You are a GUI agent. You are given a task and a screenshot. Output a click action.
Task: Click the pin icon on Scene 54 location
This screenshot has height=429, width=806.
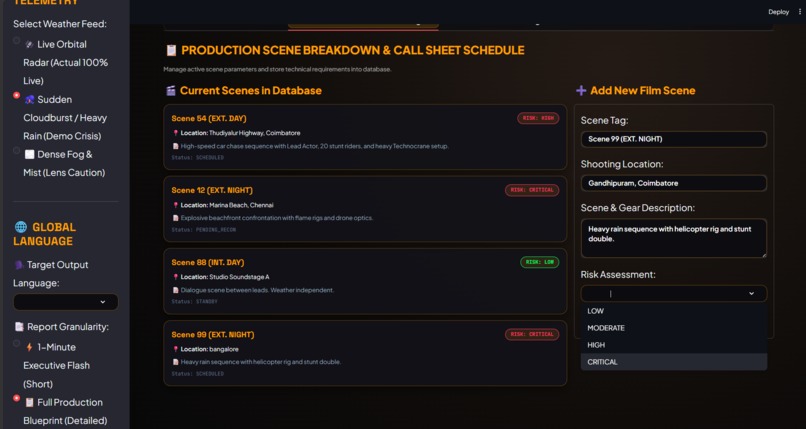pos(175,133)
